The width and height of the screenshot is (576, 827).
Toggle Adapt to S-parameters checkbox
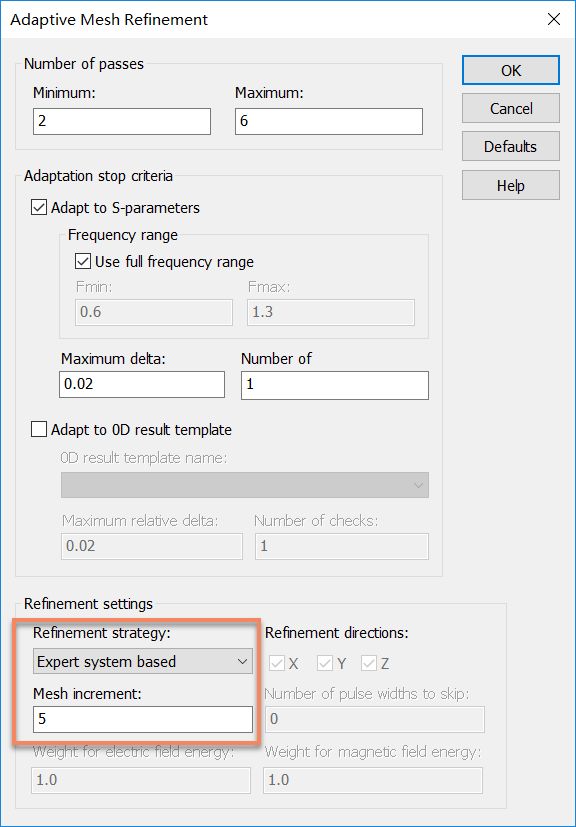coord(39,207)
